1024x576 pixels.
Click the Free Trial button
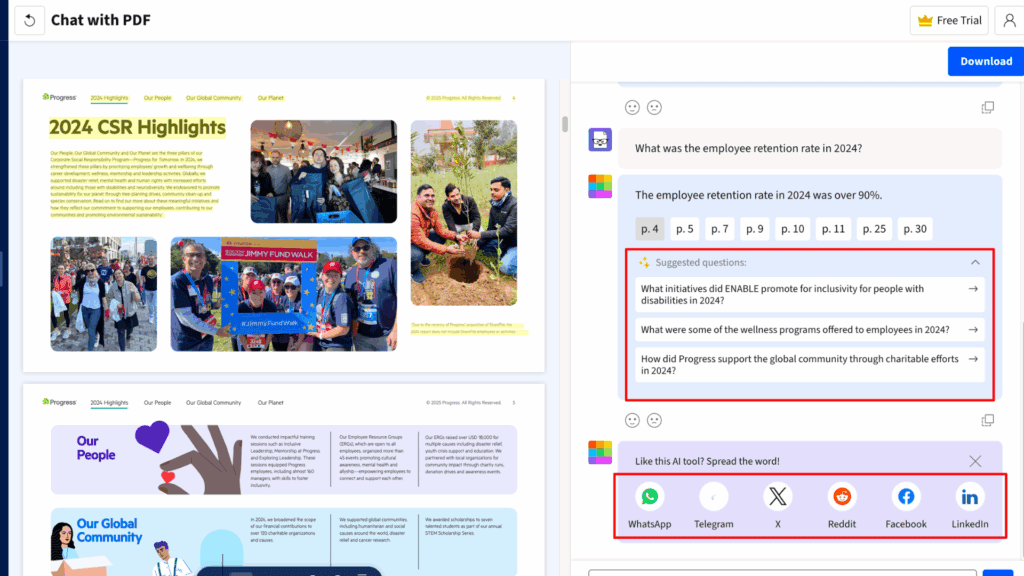(x=949, y=20)
